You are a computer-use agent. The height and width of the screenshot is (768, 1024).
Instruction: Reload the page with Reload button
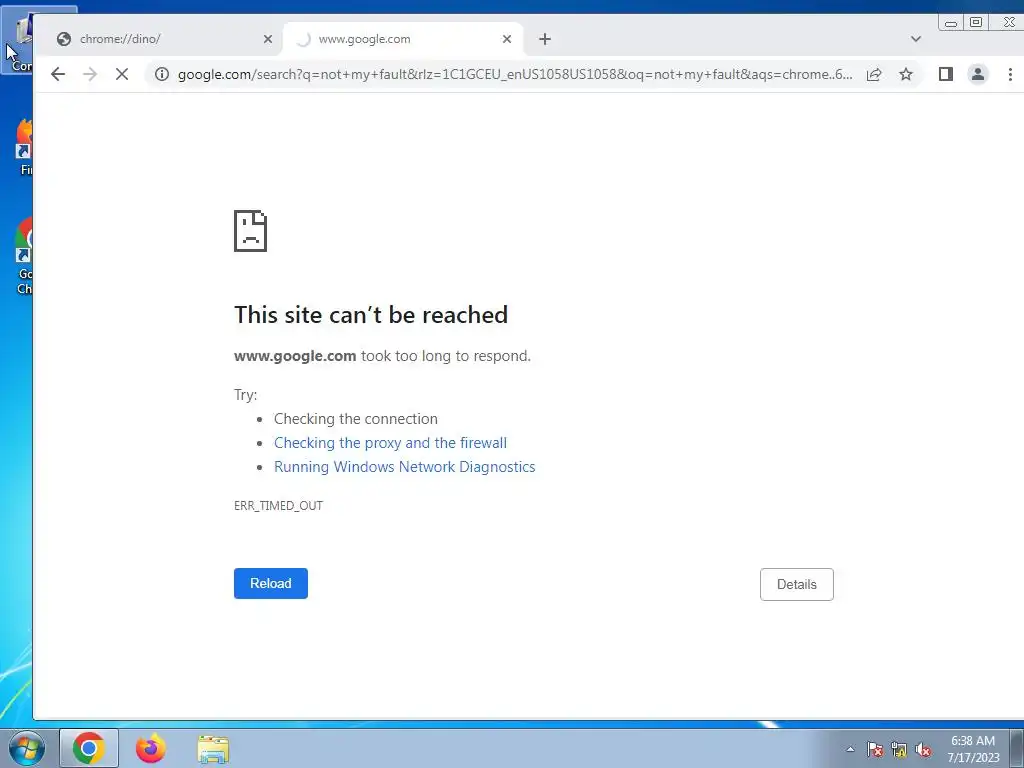(x=271, y=583)
